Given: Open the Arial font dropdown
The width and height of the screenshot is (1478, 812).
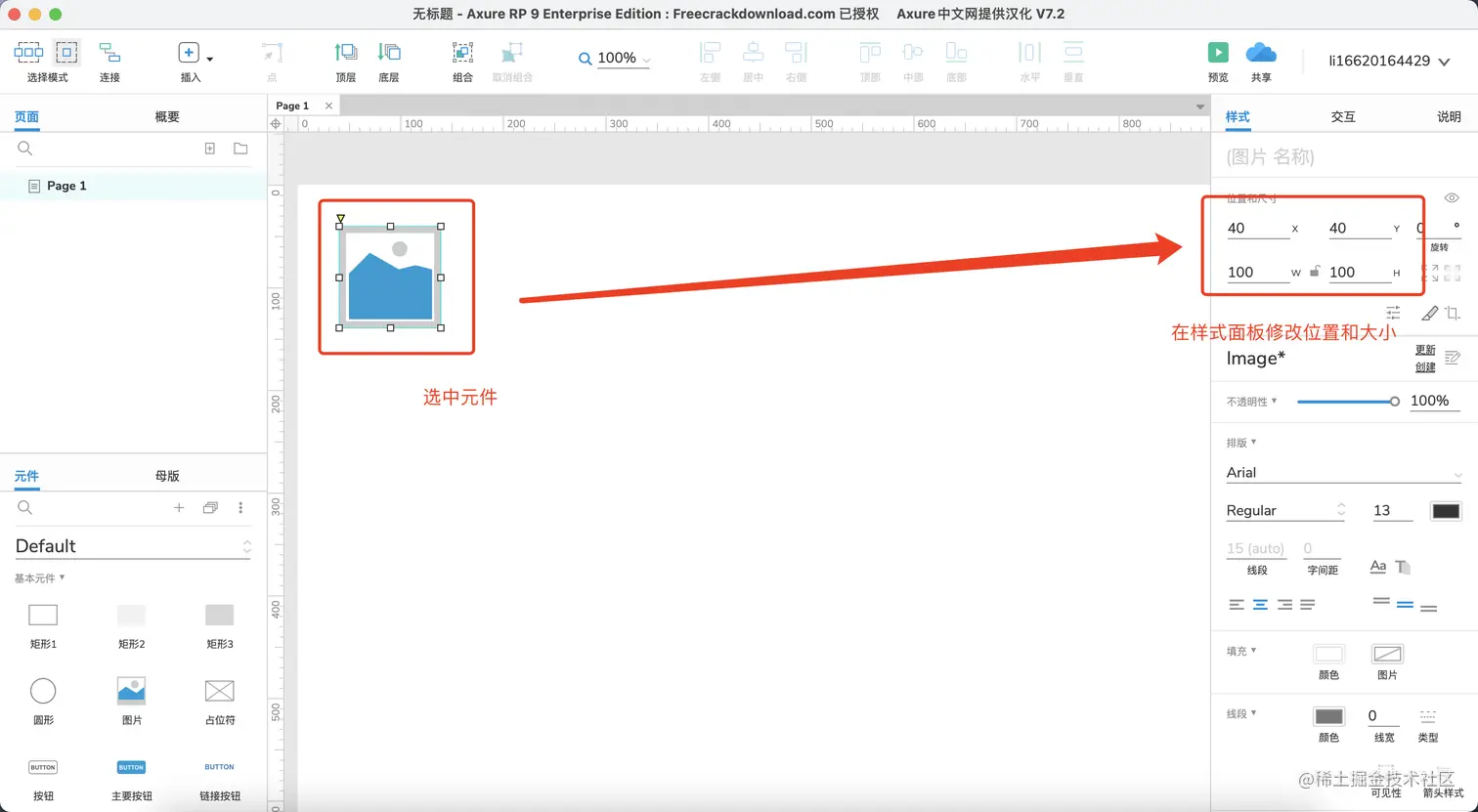Looking at the screenshot, I should point(1344,473).
